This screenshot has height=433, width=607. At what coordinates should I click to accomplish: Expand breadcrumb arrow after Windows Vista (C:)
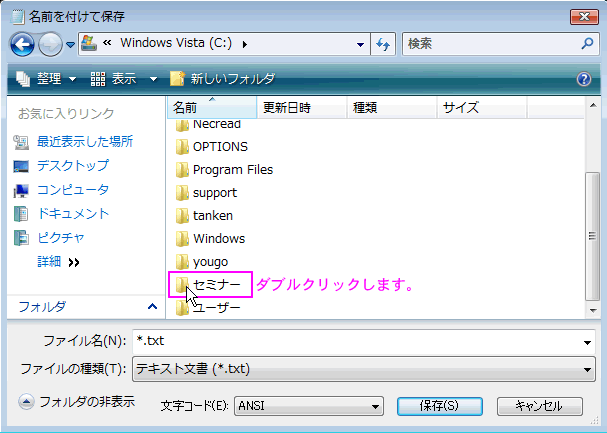click(245, 44)
